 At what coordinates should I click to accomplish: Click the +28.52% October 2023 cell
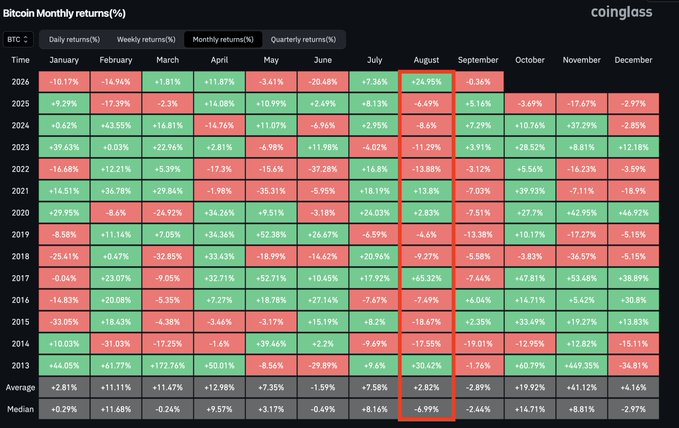click(530, 147)
